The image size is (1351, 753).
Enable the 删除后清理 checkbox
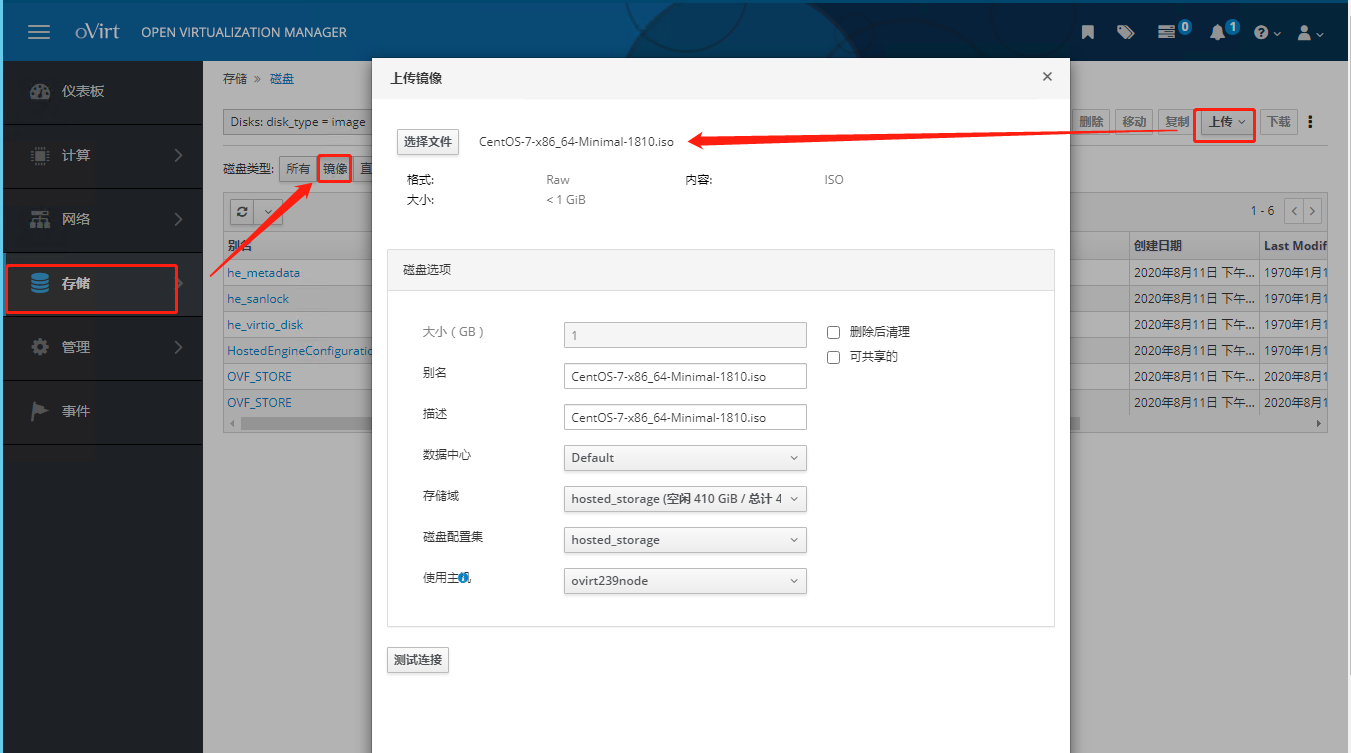(x=833, y=331)
